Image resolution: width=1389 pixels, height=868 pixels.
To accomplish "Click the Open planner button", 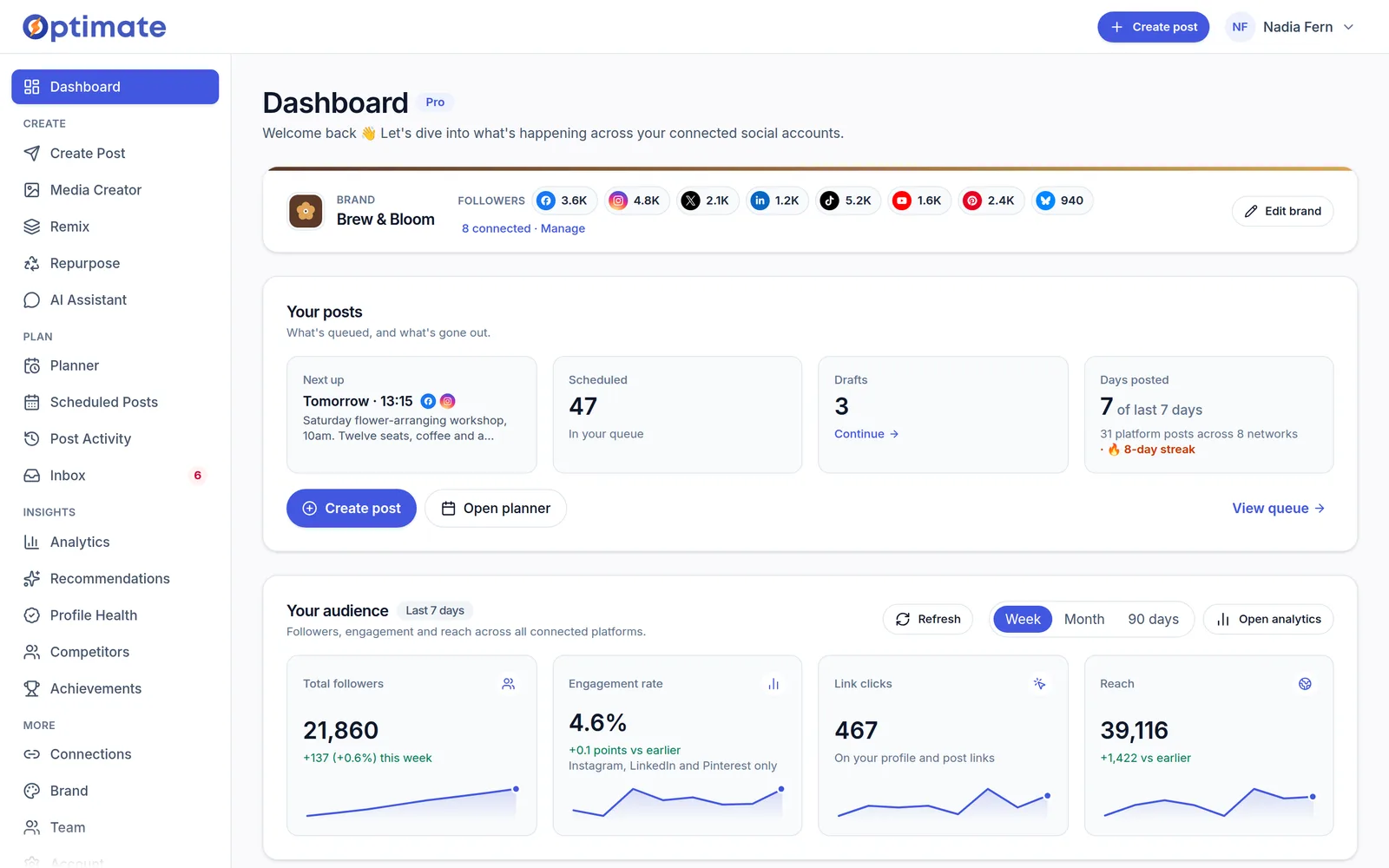I will tap(496, 509).
